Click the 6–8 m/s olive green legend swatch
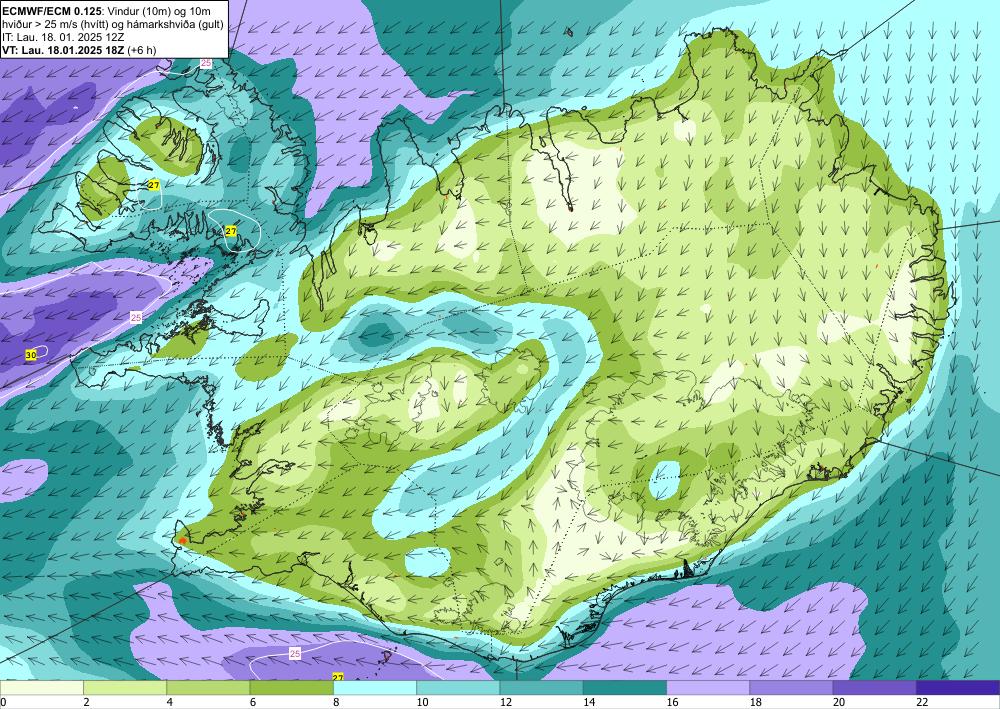The height and width of the screenshot is (709, 1000). tap(291, 687)
